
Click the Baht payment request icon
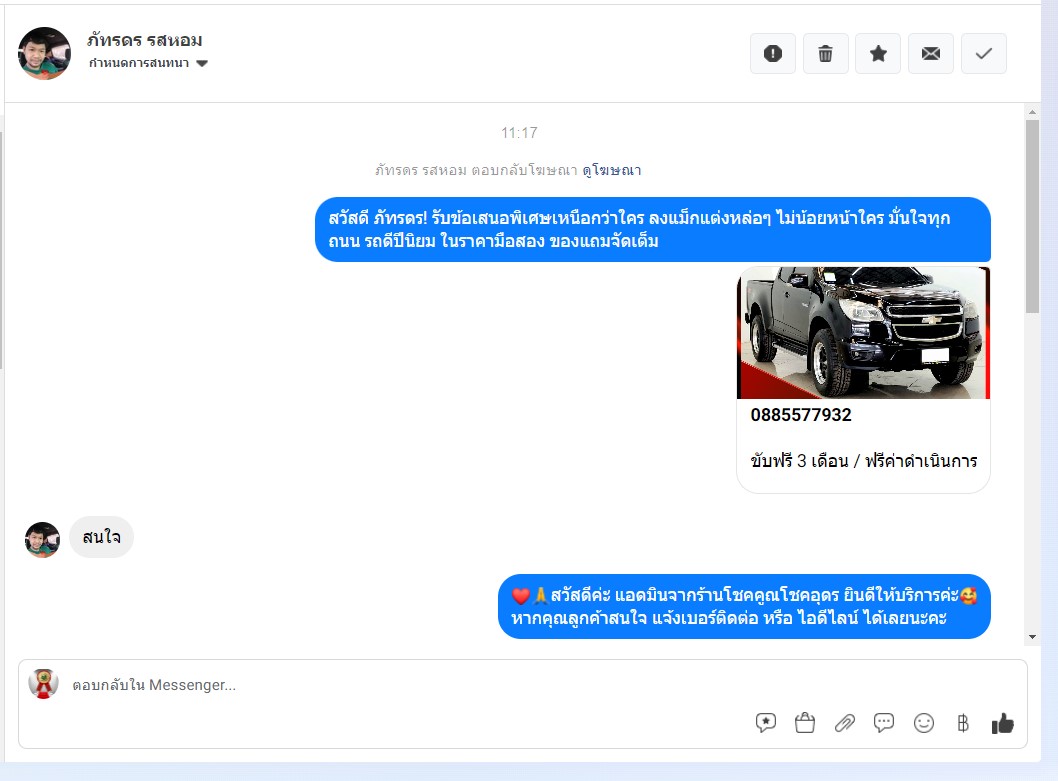pyautogui.click(x=963, y=723)
